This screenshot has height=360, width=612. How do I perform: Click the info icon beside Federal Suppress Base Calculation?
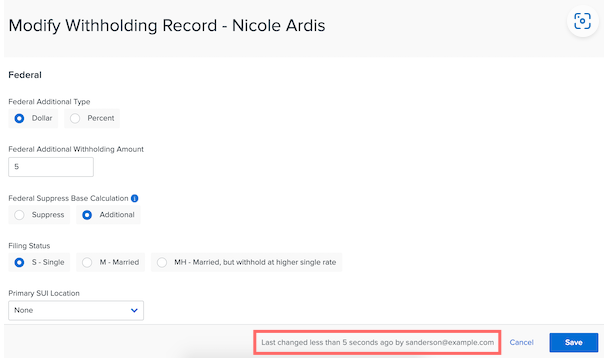[135, 198]
